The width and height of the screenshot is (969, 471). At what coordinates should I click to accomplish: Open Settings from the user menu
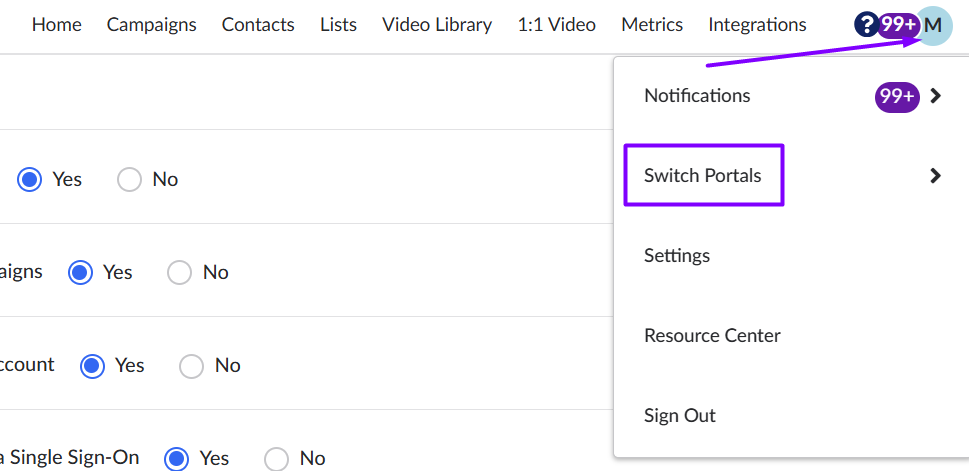[677, 256]
